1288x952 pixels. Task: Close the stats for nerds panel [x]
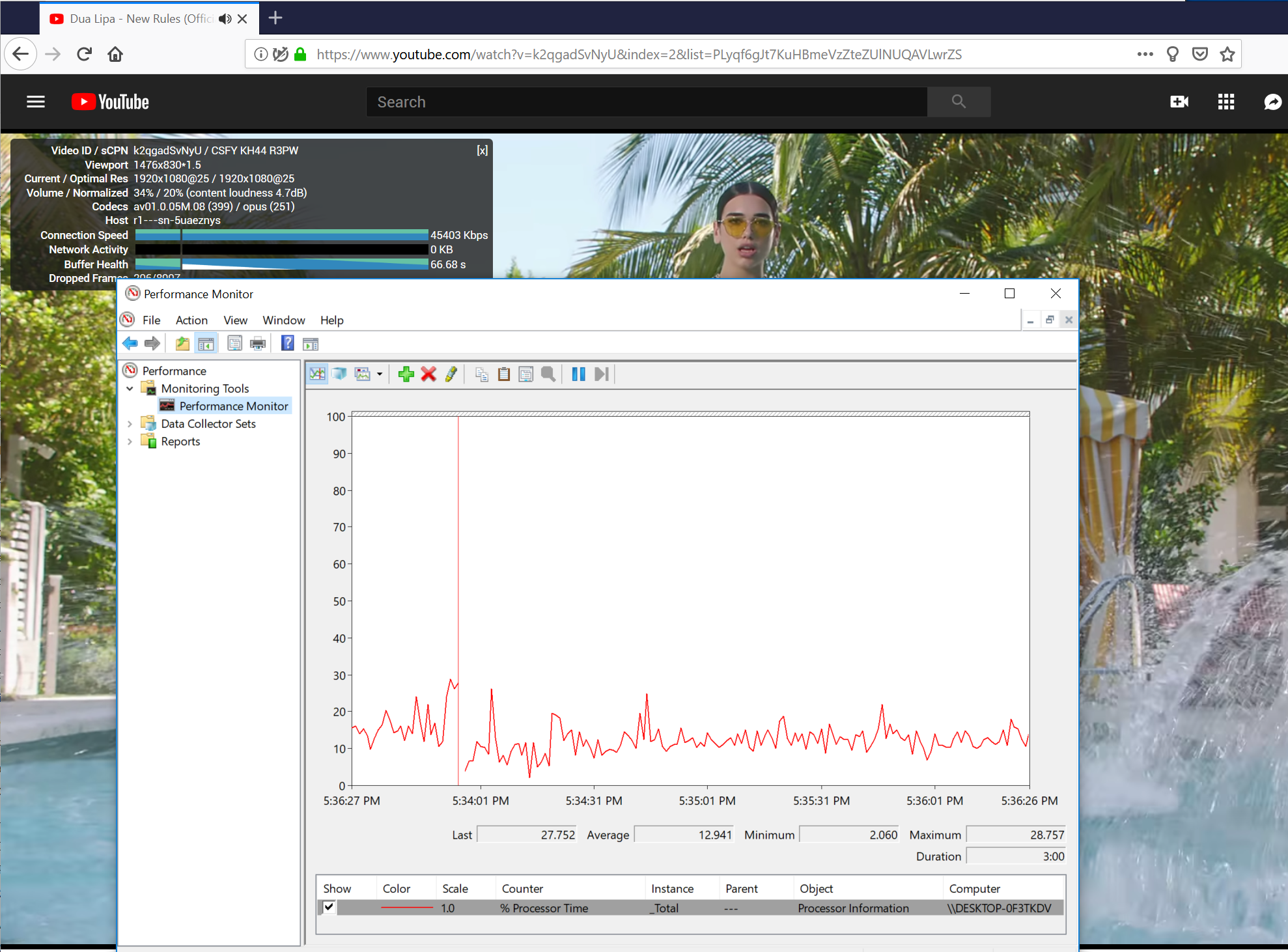pos(482,150)
